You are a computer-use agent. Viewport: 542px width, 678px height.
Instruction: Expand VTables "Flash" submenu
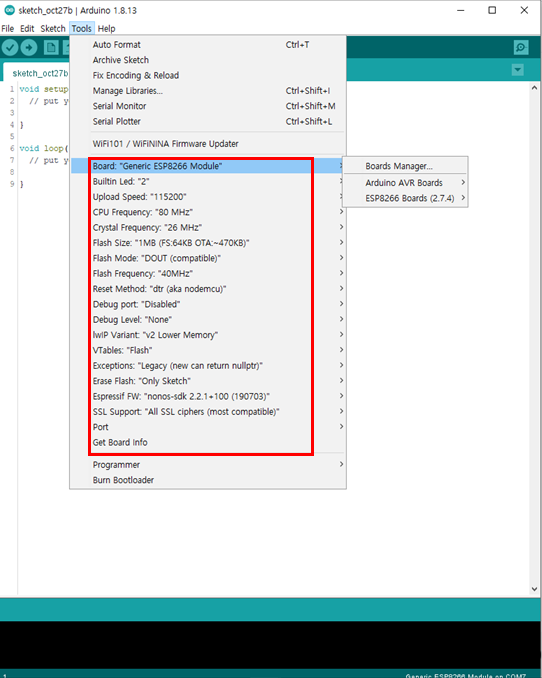pos(208,350)
